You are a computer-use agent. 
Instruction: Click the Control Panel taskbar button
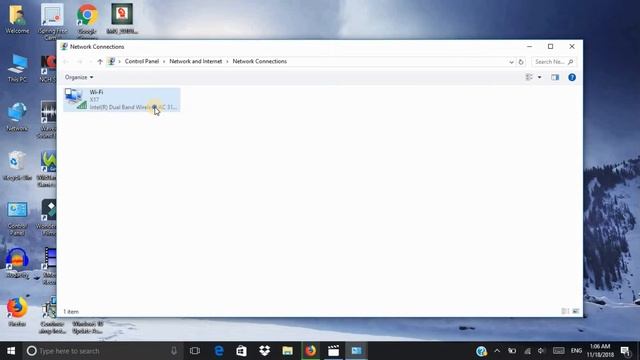tap(356, 351)
